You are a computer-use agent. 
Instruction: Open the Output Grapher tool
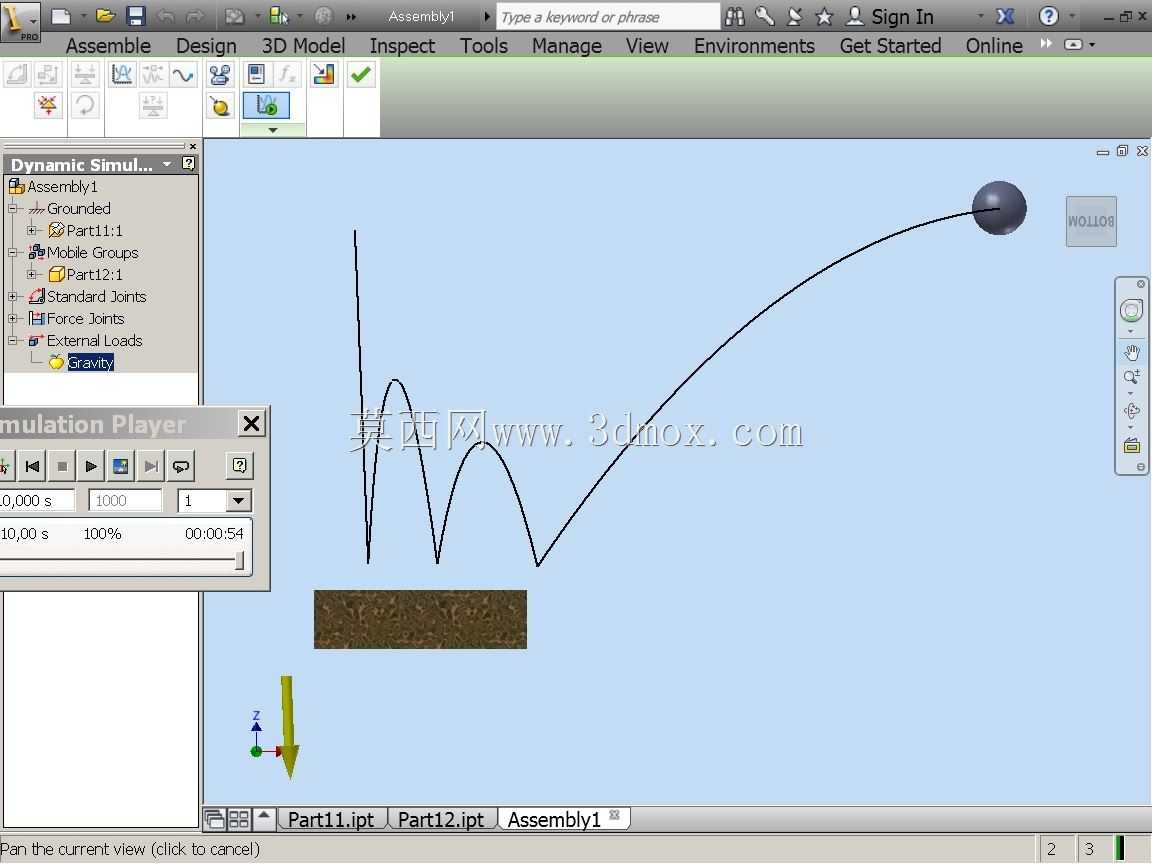121,74
